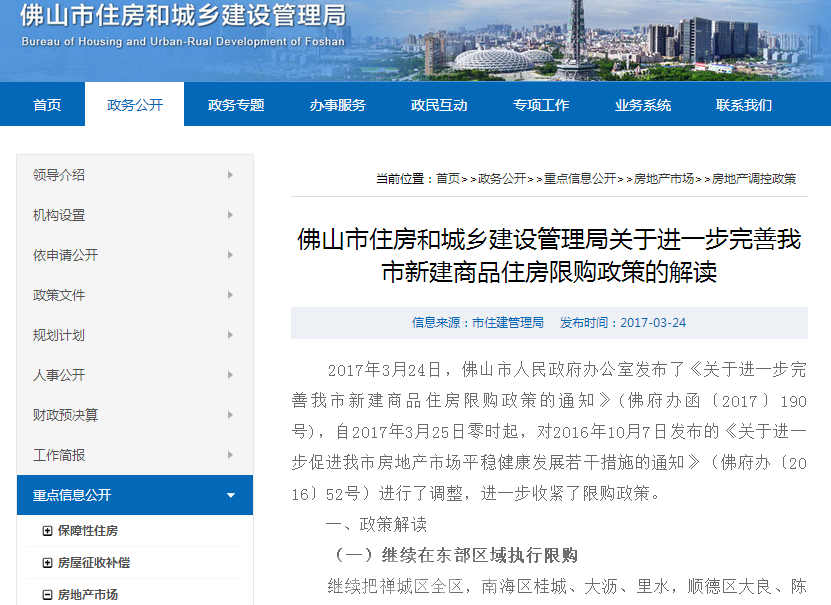Click arrow icon beside 工作简报

[230, 455]
